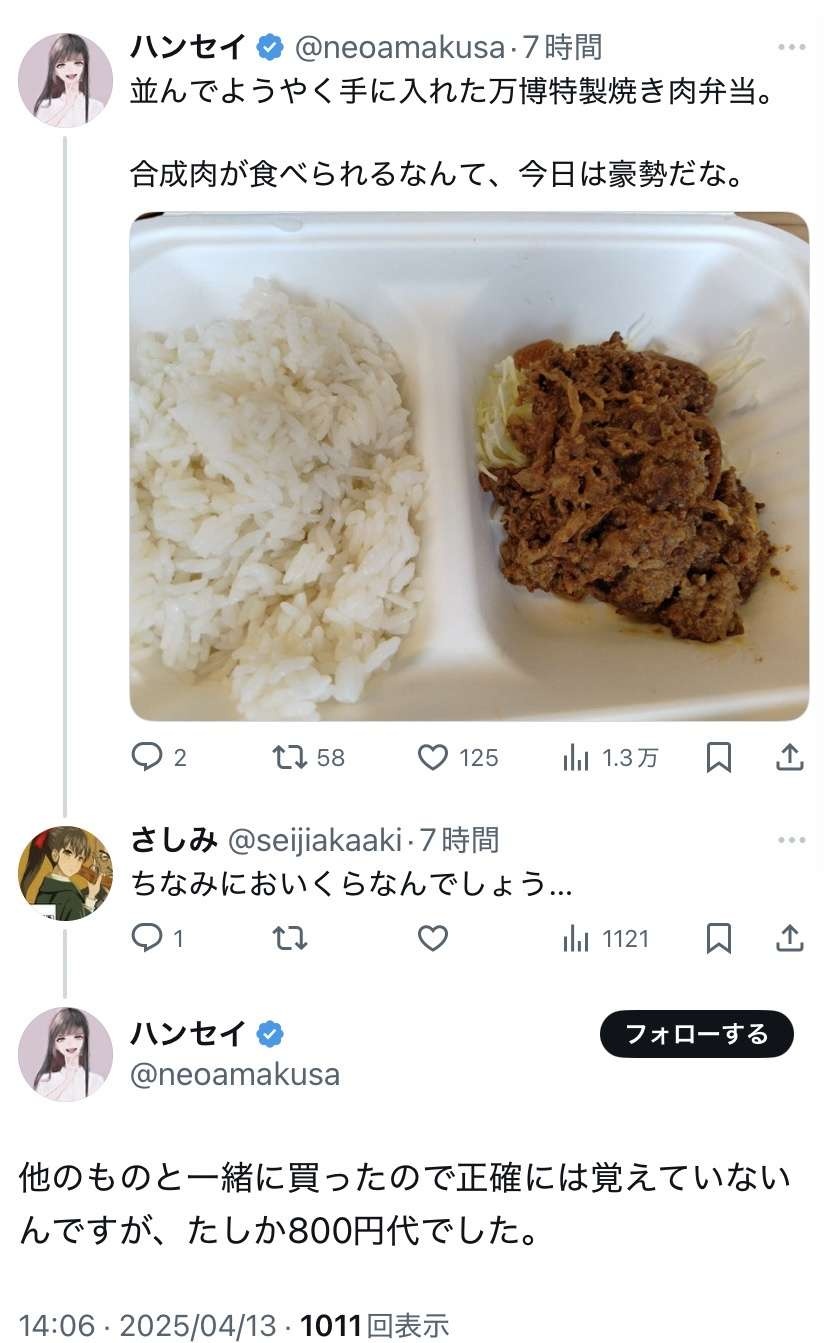Share さしみ's reply
The width and height of the screenshot is (828, 1343).
pyautogui.click(x=790, y=938)
